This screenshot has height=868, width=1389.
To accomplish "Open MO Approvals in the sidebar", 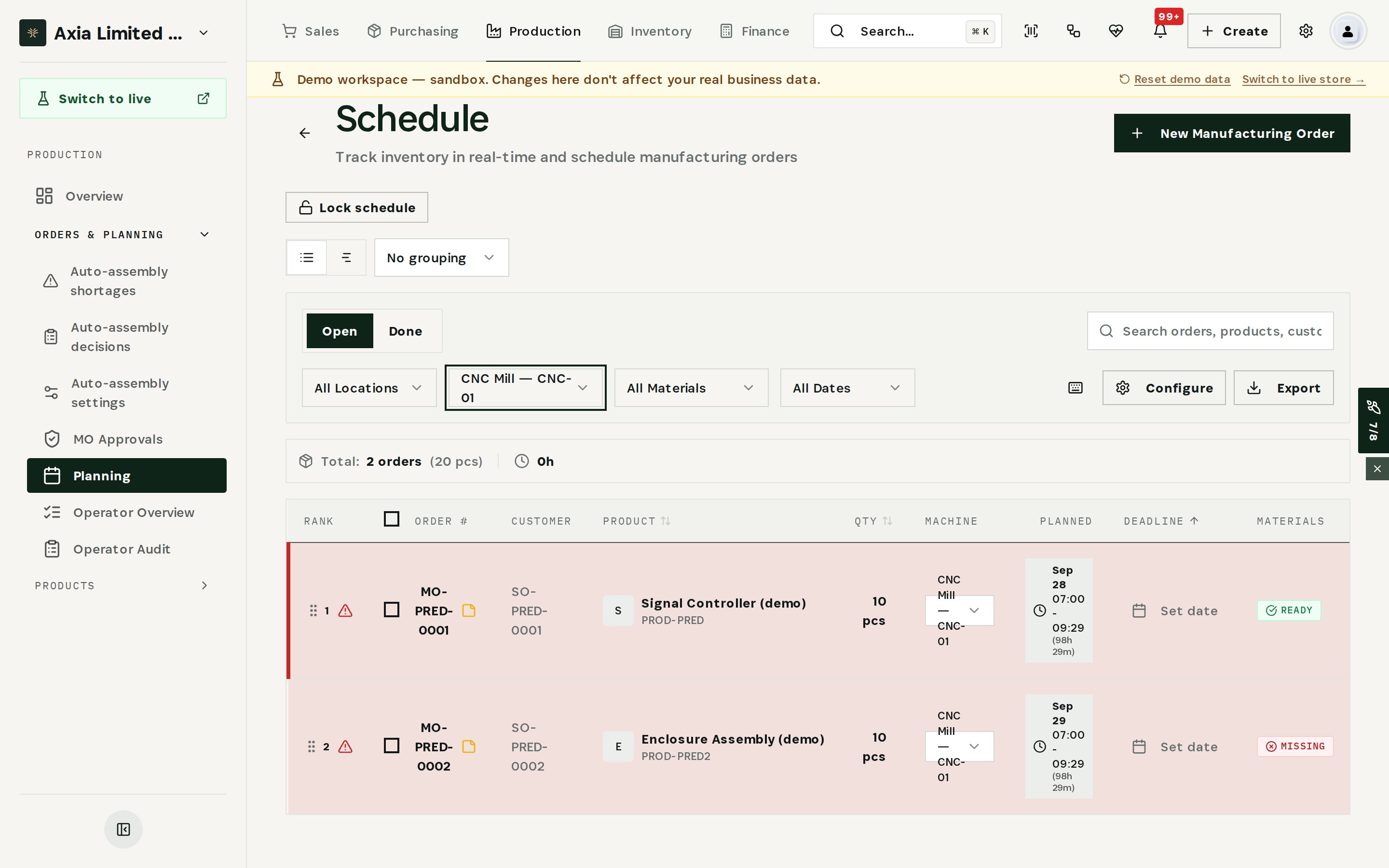I will (127, 439).
